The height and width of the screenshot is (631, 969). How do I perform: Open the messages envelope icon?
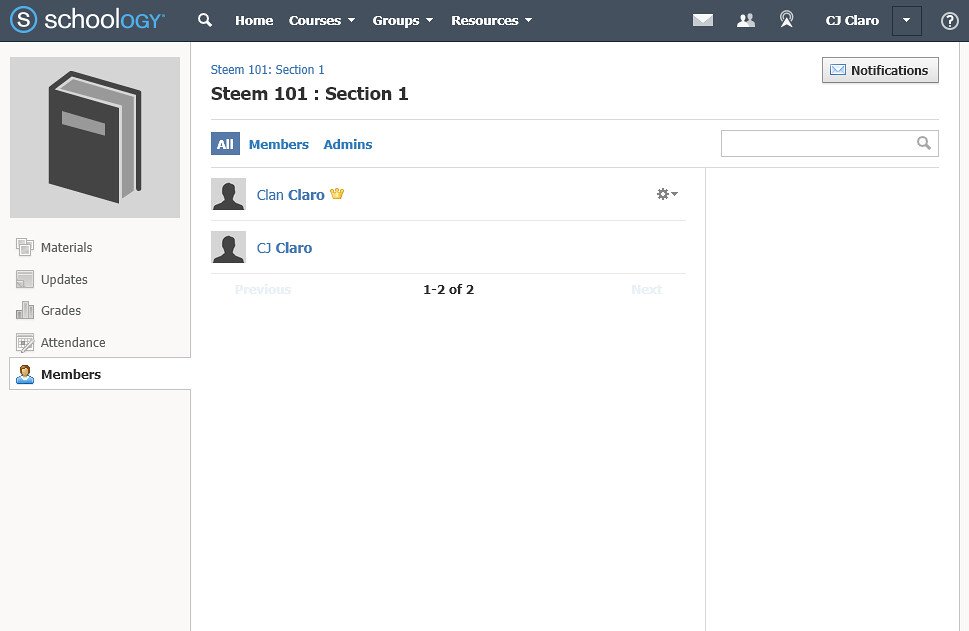(x=703, y=20)
